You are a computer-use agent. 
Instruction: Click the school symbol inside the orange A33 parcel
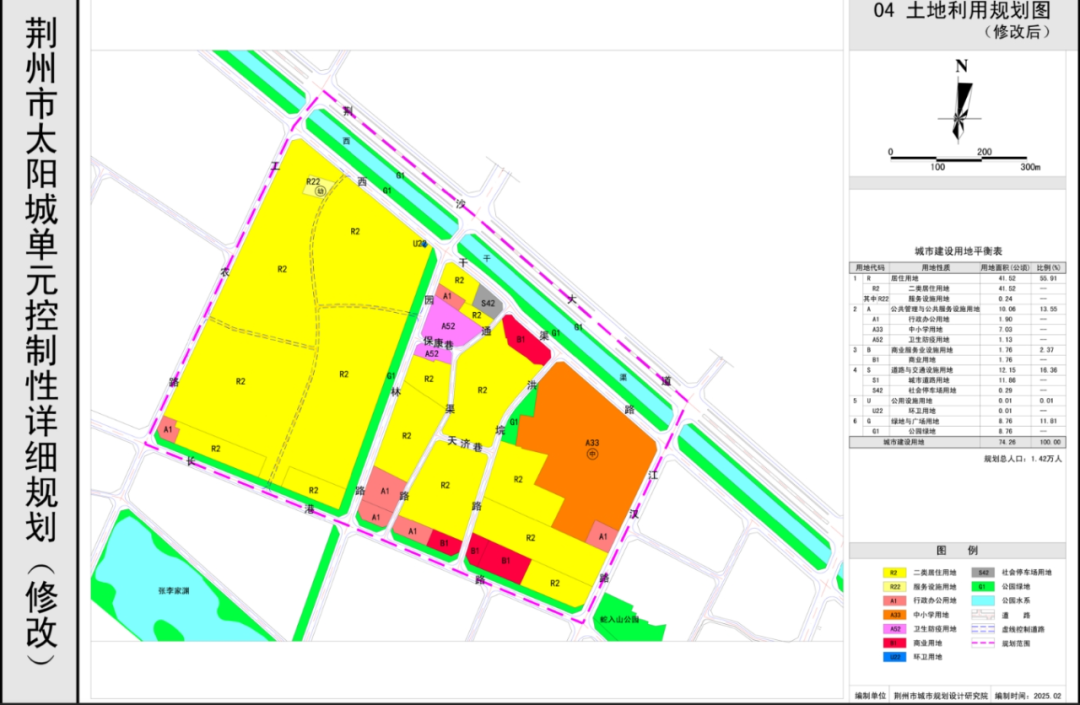[593, 454]
